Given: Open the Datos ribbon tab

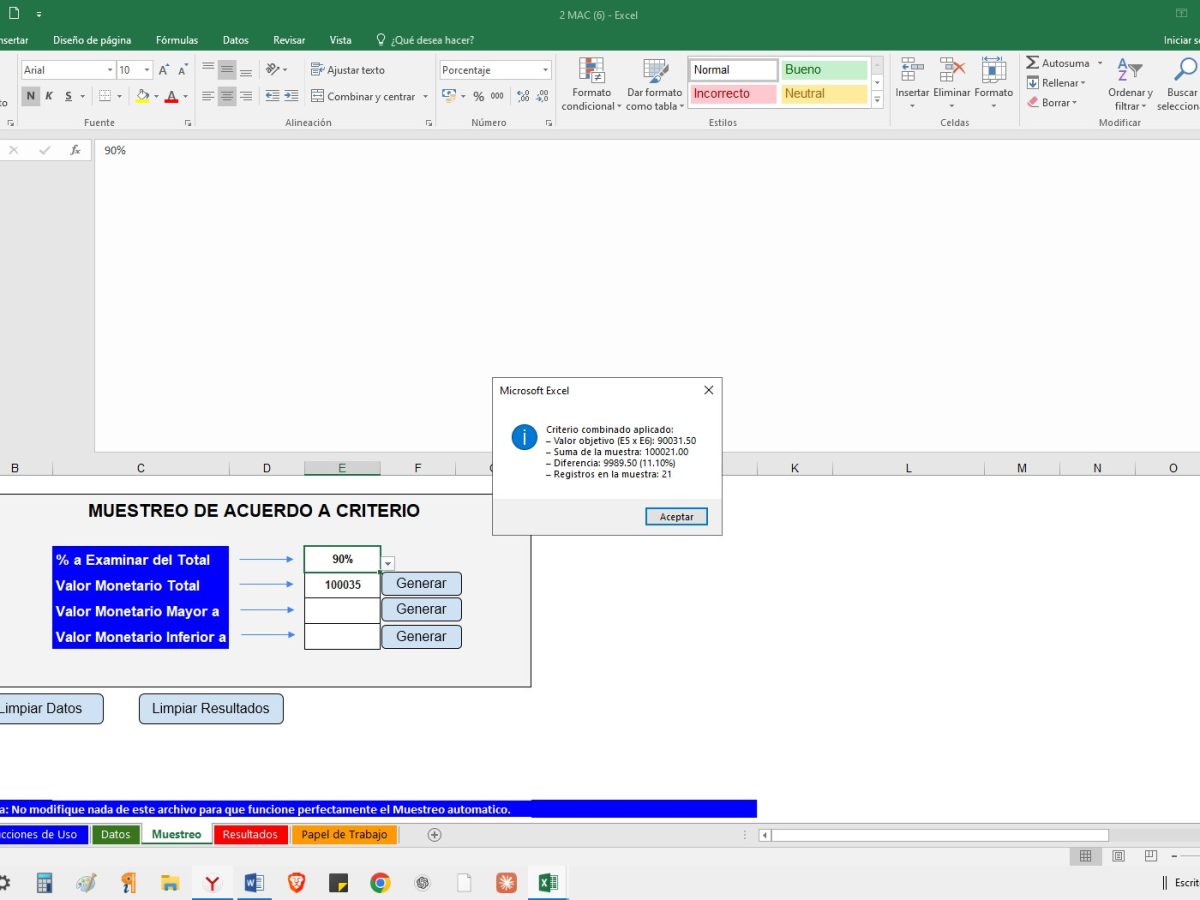Looking at the screenshot, I should (x=236, y=40).
